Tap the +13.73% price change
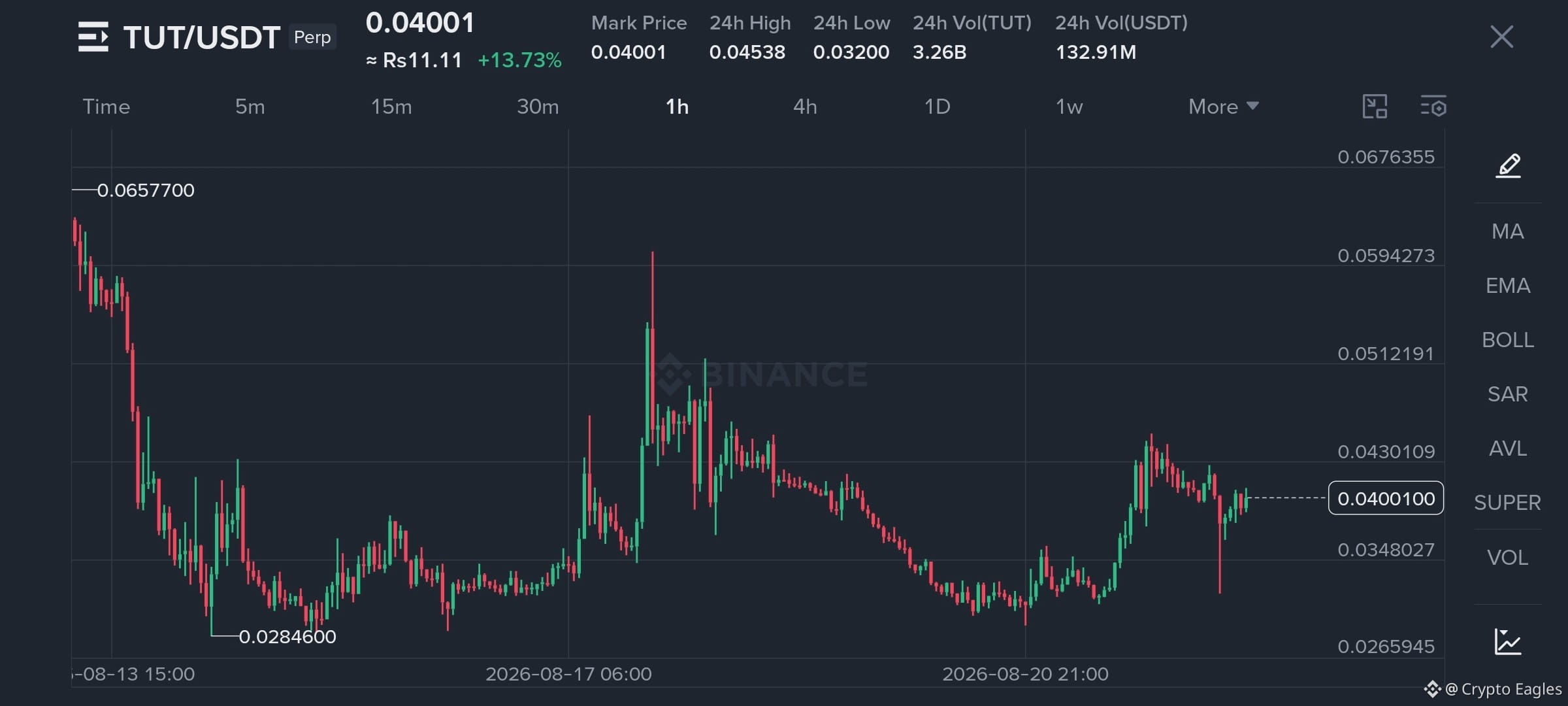 point(519,60)
